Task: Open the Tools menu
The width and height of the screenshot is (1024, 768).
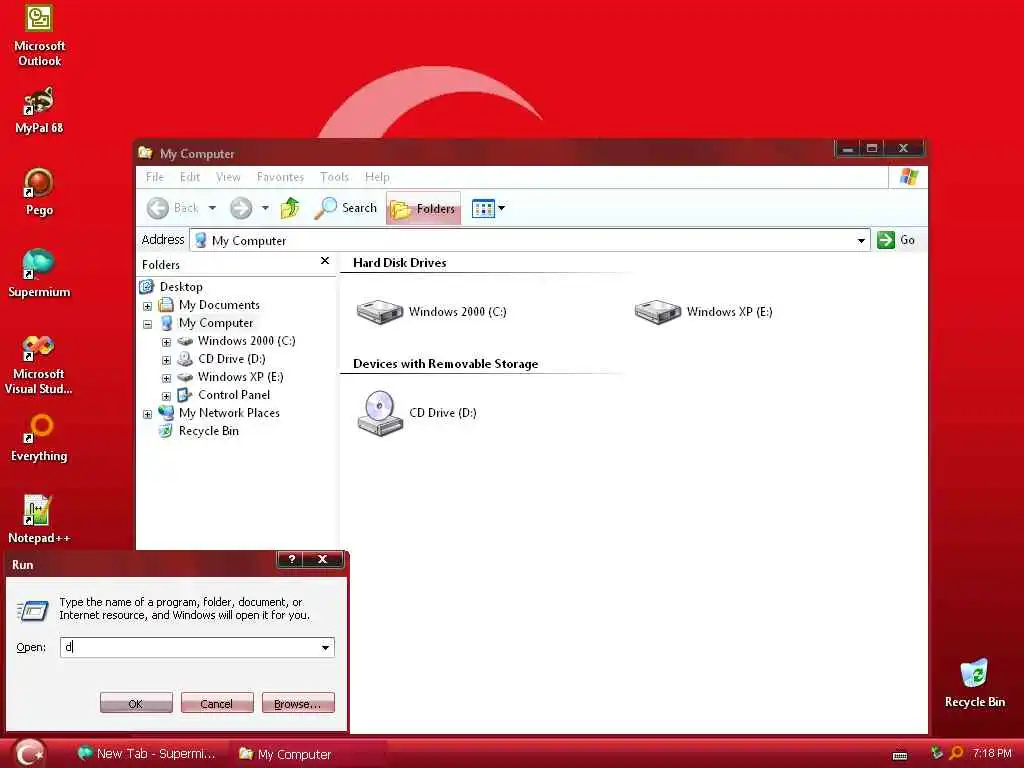Action: [x=334, y=177]
